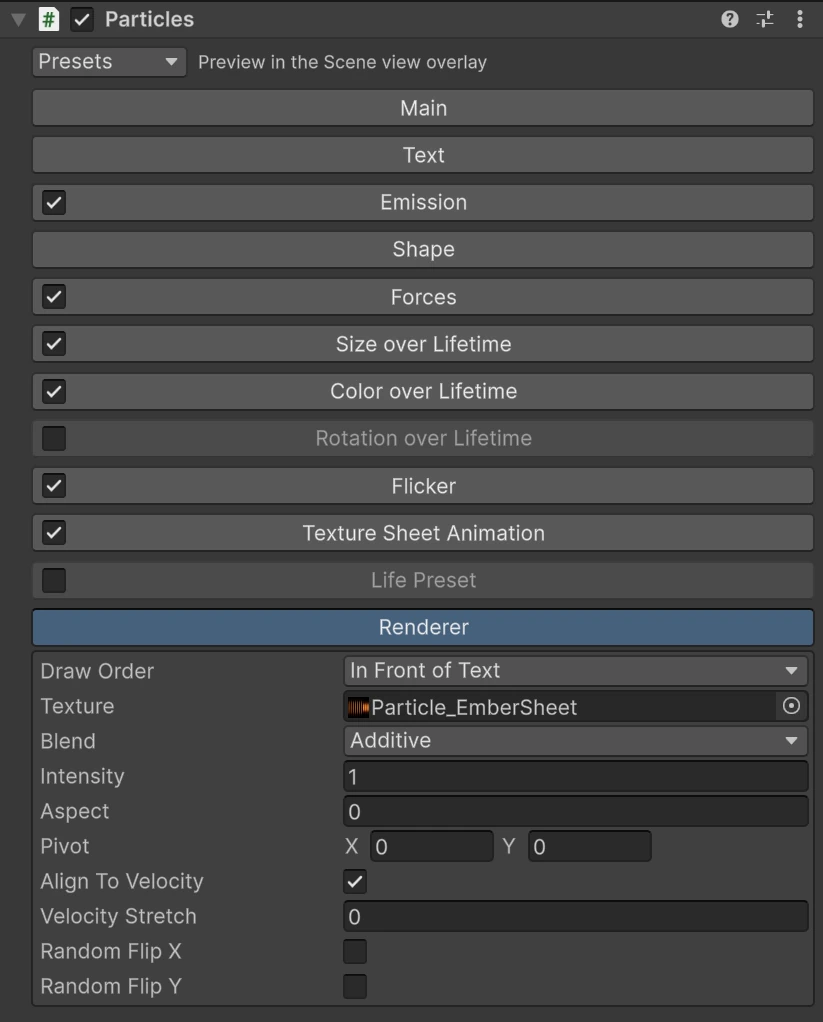This screenshot has width=823, height=1022.
Task: Click the Particles component title
Action: click(x=149, y=20)
